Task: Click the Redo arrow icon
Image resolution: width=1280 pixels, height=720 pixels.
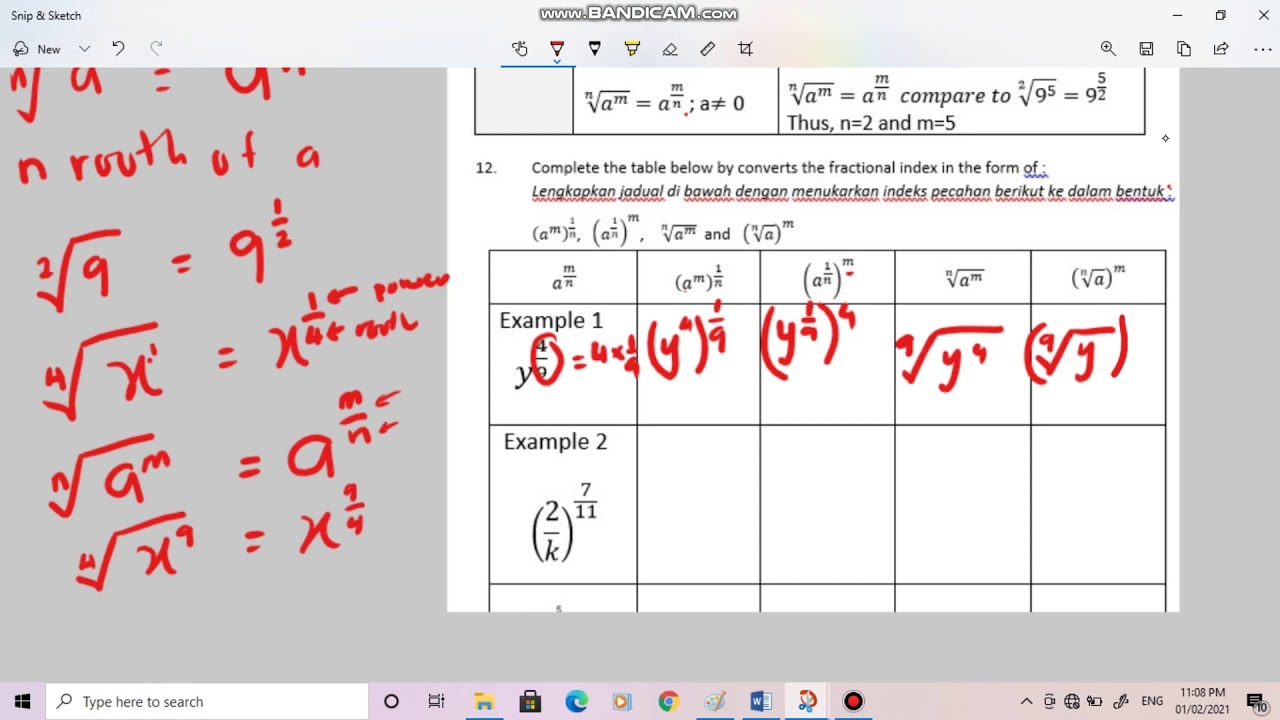Action: point(156,48)
